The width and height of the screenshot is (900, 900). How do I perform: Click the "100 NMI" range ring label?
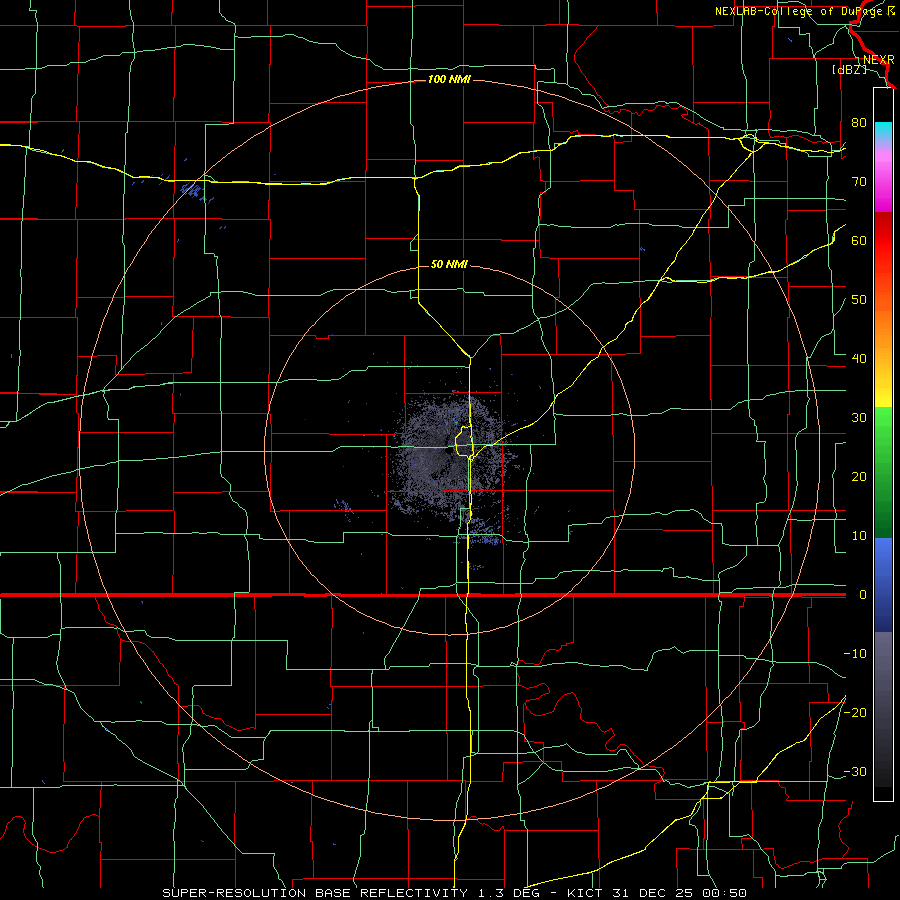449,79
